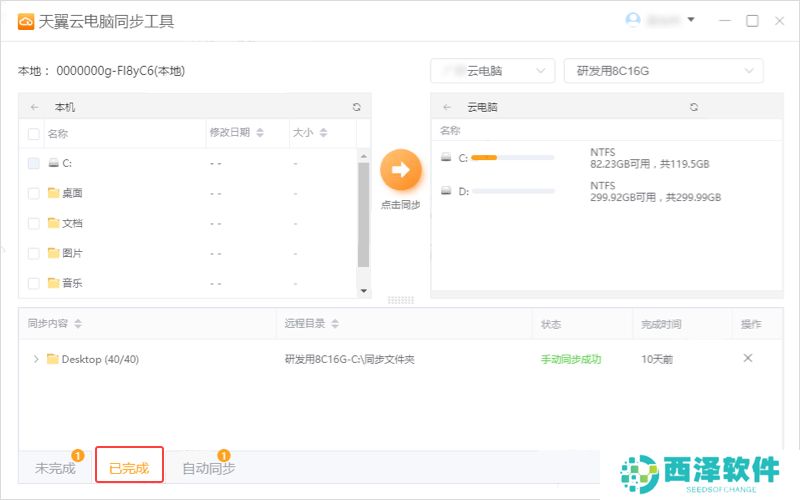This screenshot has width=800, height=500.
Task: Check the 文档 checkbox
Action: pyautogui.click(x=34, y=223)
